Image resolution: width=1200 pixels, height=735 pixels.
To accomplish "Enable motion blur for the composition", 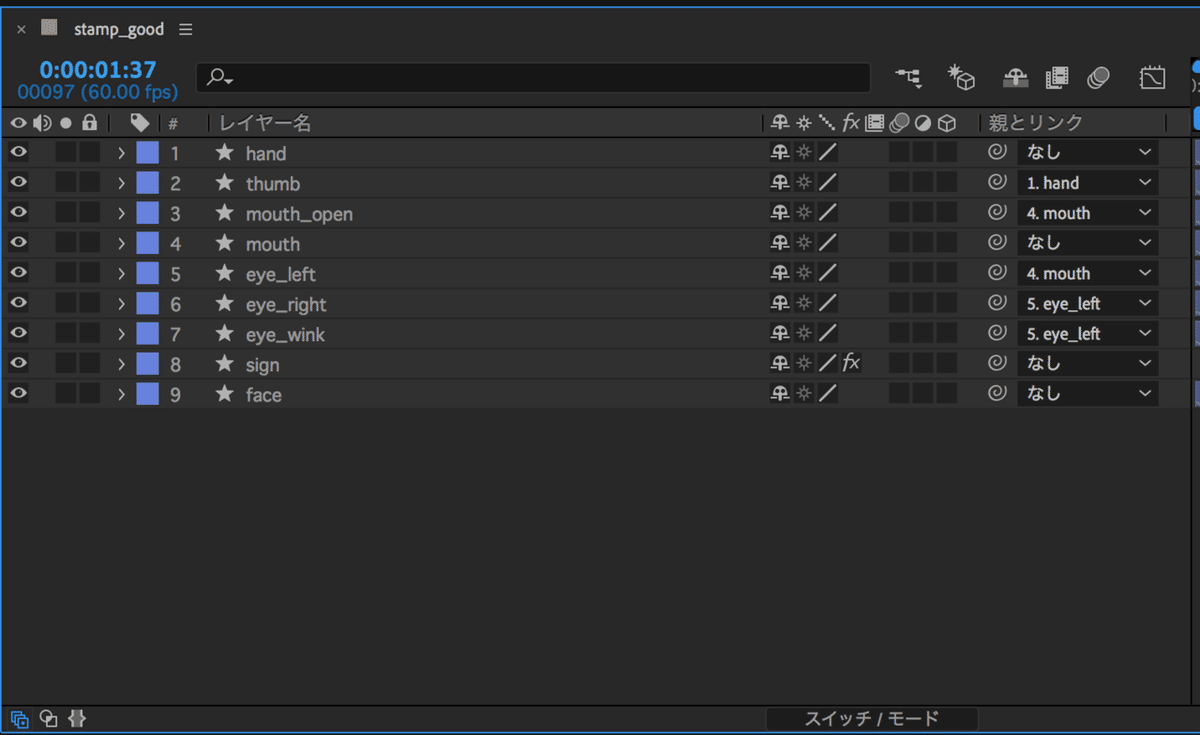I will coord(1098,77).
